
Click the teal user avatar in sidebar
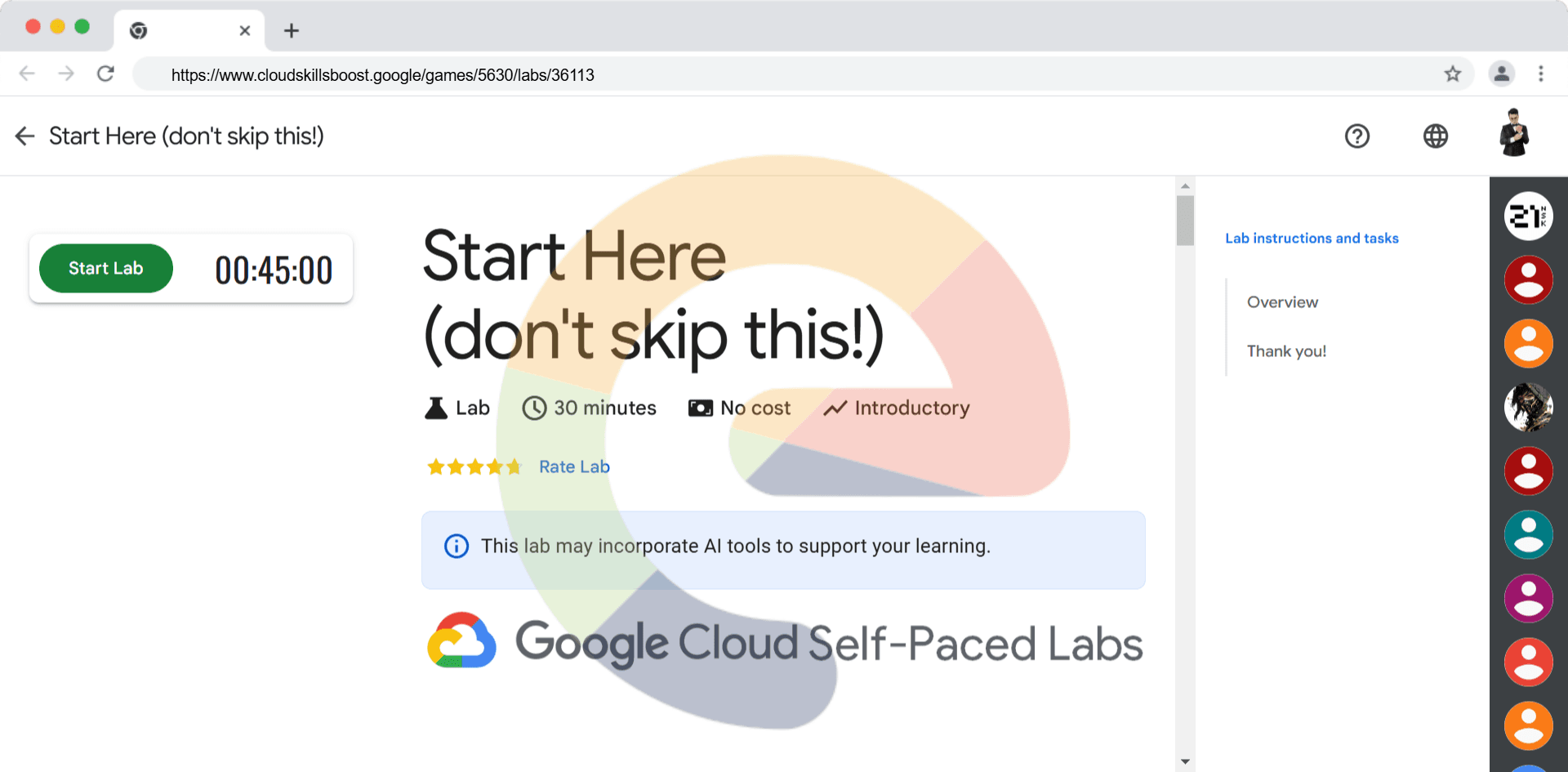click(1528, 535)
